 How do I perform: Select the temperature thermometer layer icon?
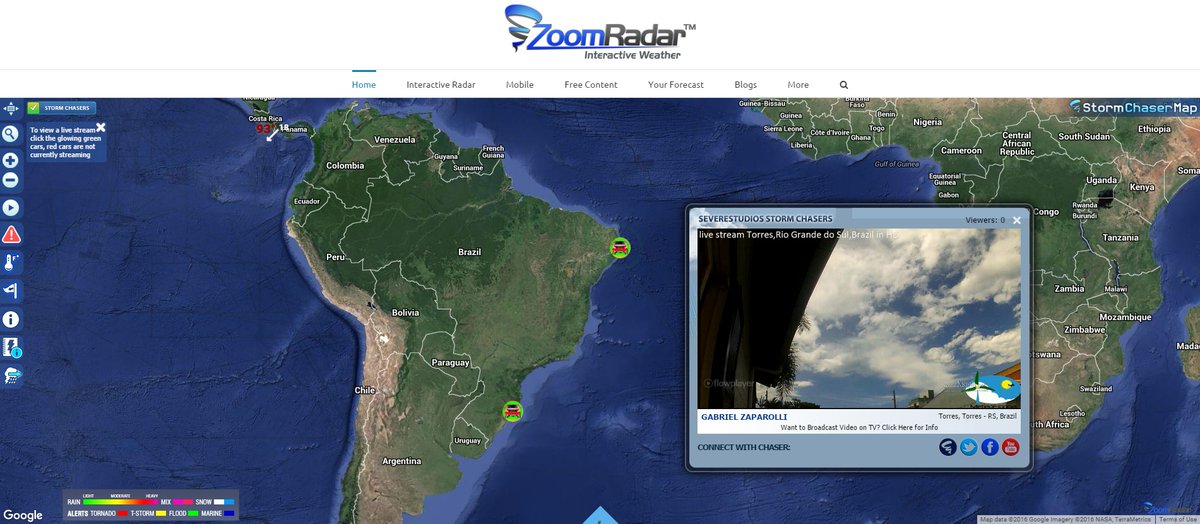pyautogui.click(x=11, y=263)
